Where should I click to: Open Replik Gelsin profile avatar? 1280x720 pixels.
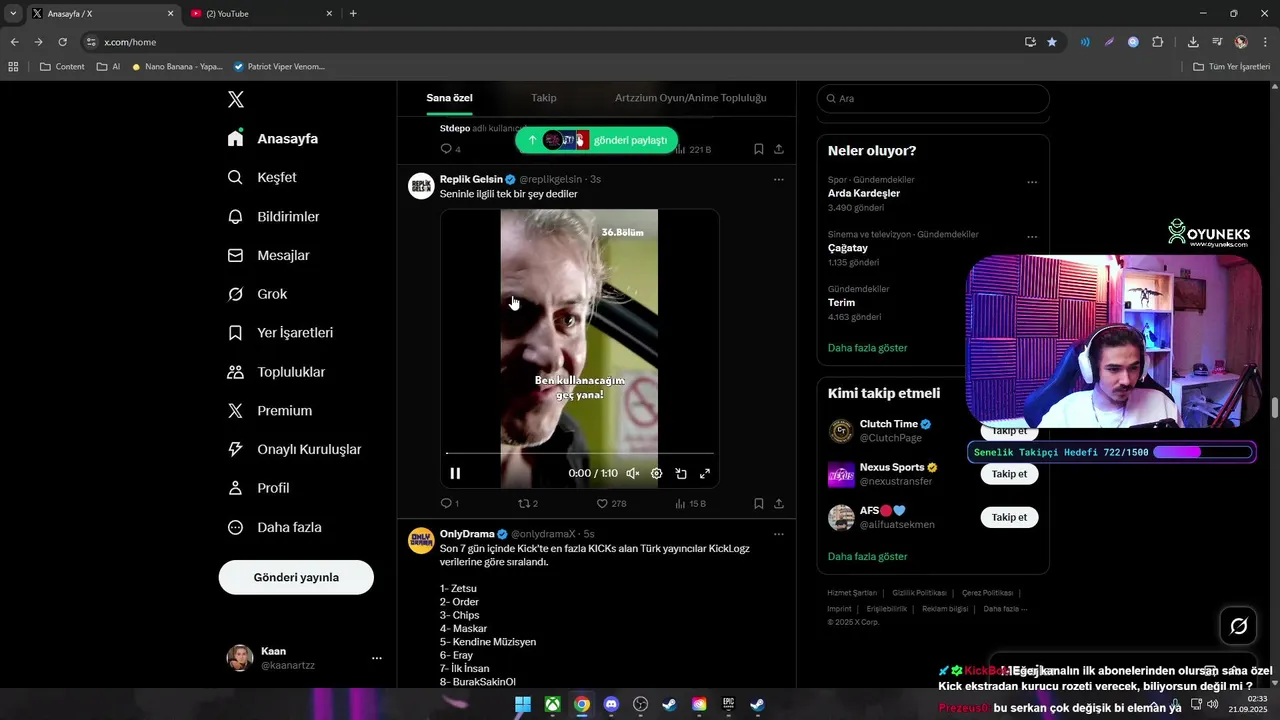[x=421, y=186]
